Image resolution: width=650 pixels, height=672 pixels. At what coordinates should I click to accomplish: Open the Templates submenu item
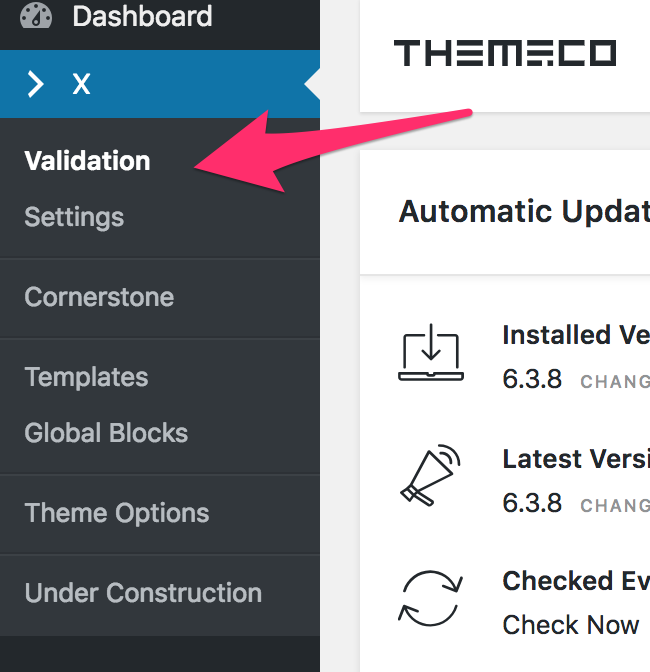click(86, 377)
